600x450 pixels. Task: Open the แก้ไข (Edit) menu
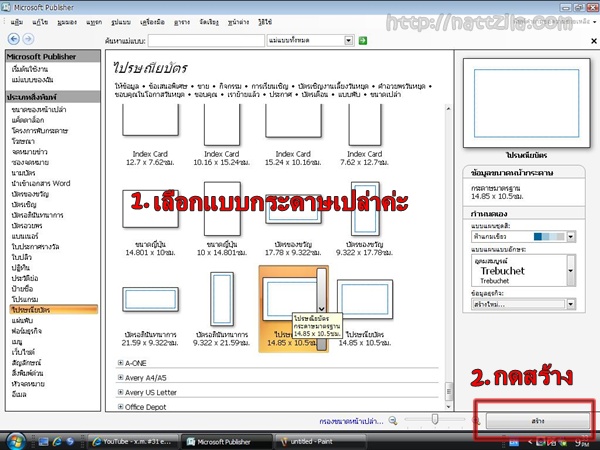pyautogui.click(x=40, y=22)
